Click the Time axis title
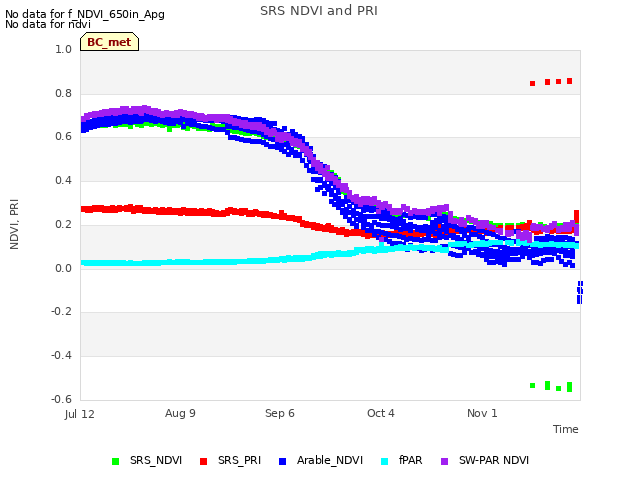 pyautogui.click(x=566, y=429)
